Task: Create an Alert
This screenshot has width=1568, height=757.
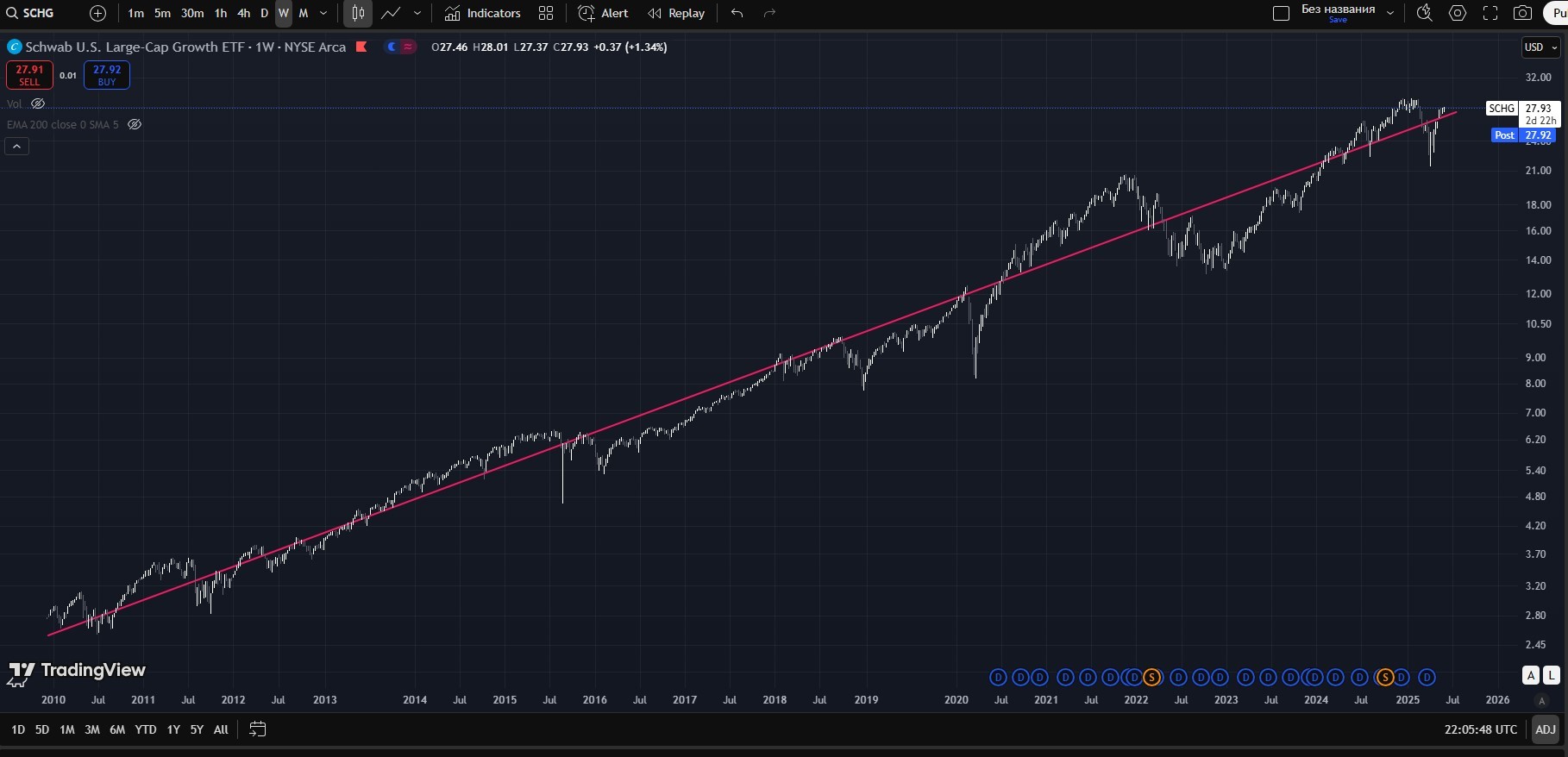Action: tap(603, 13)
